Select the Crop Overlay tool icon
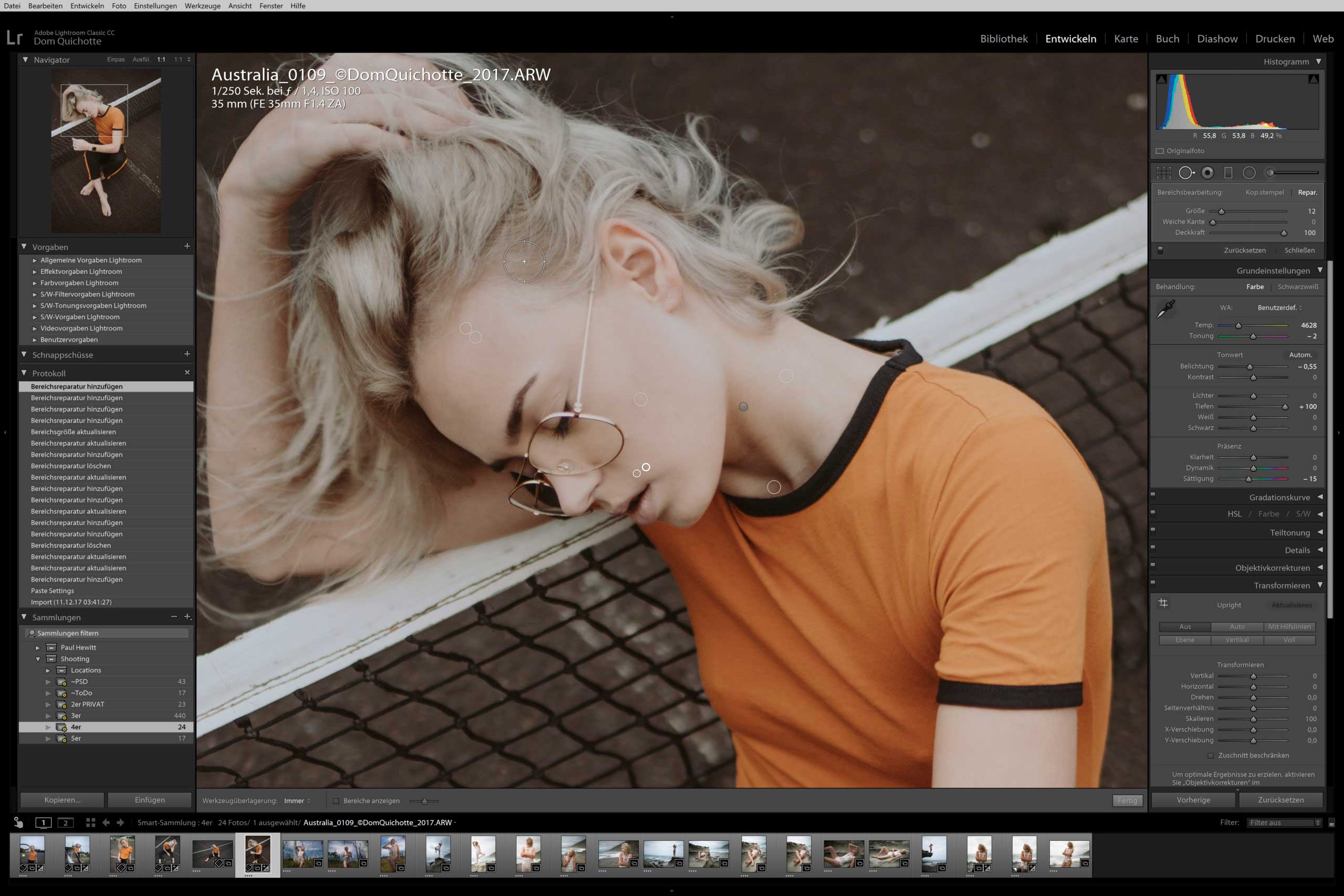This screenshot has height=896, width=1344. tap(1163, 173)
